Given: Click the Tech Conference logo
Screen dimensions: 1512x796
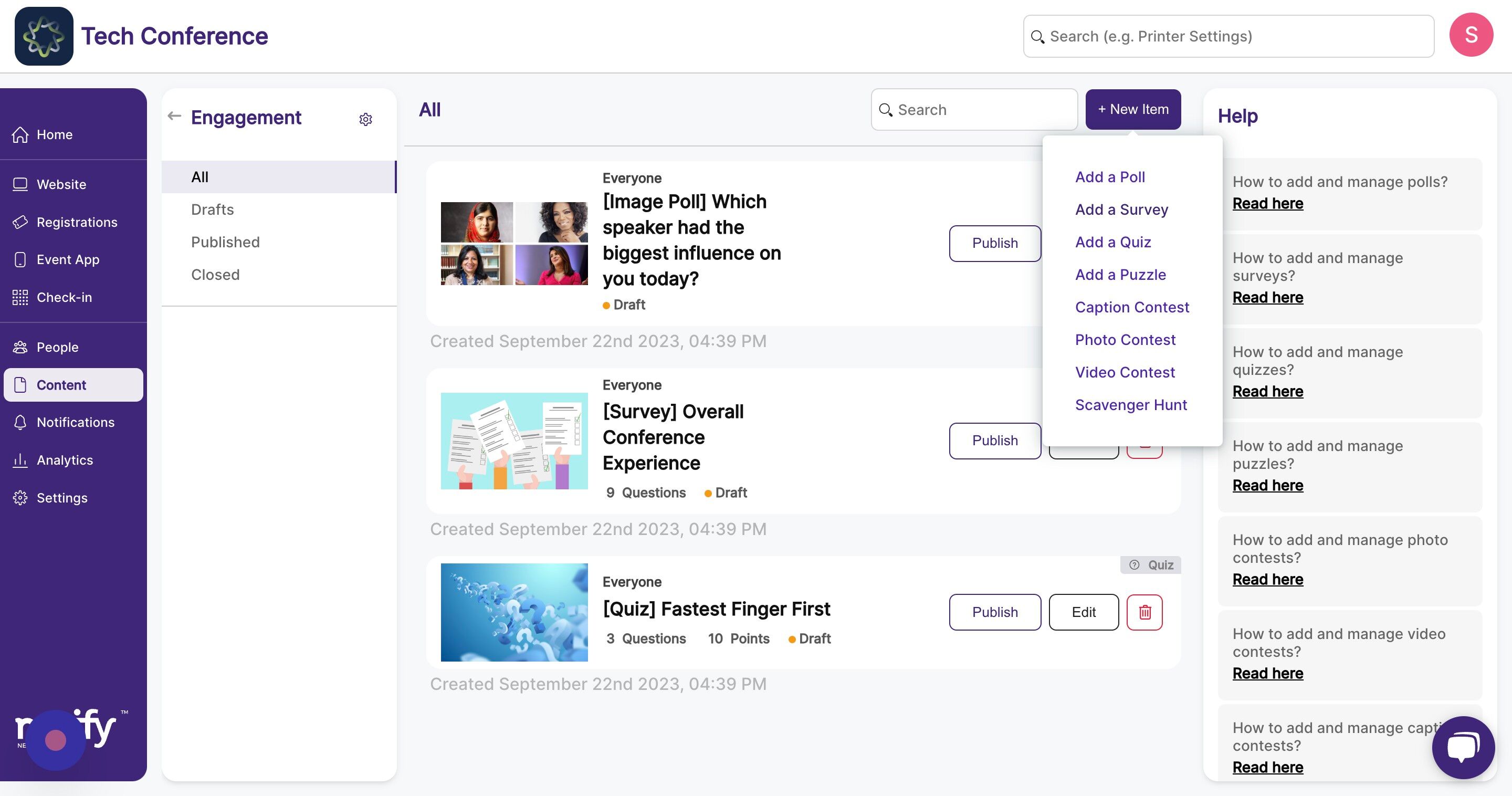Looking at the screenshot, I should 44,36.
